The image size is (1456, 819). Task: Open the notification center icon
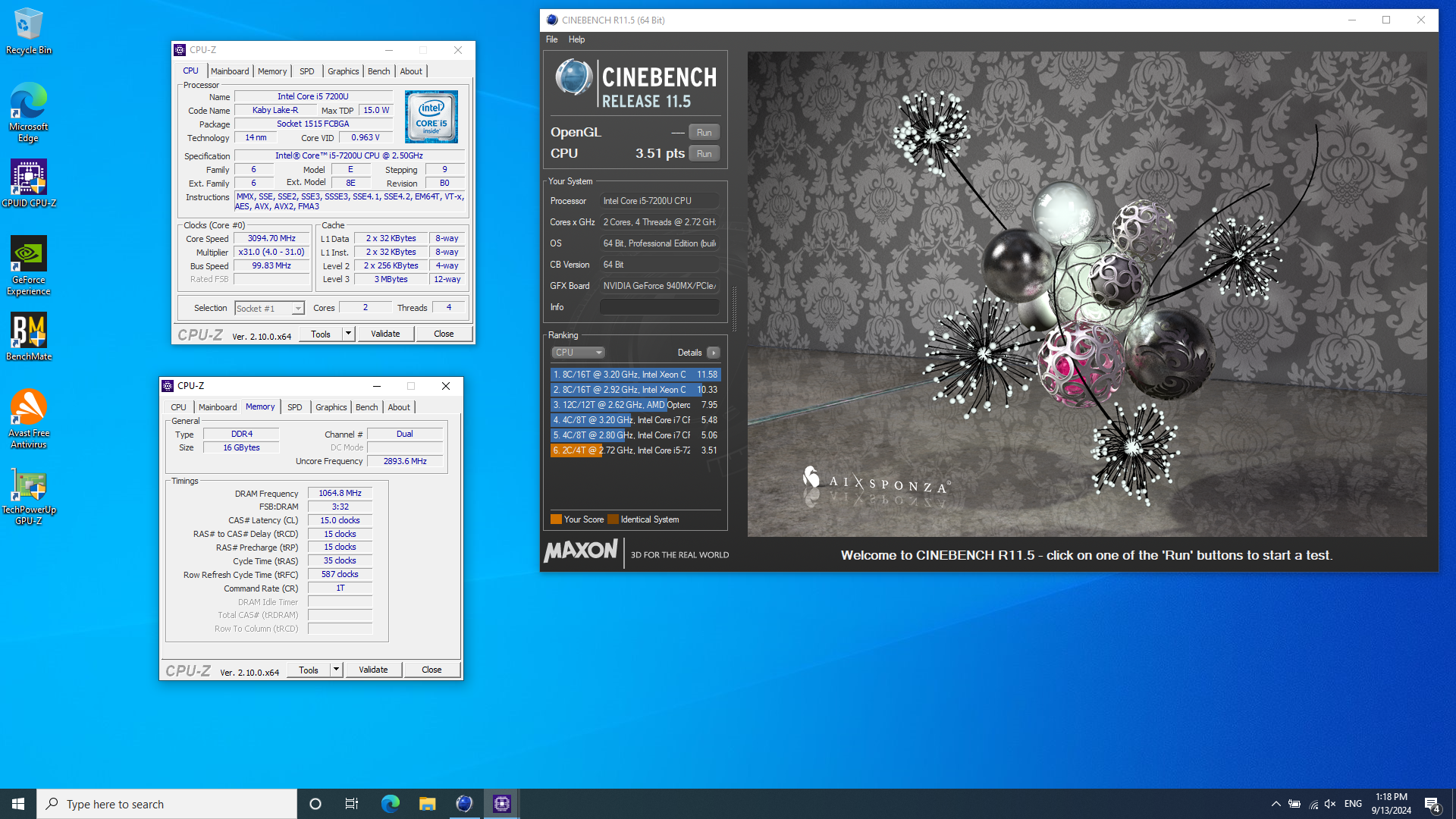point(1432,805)
